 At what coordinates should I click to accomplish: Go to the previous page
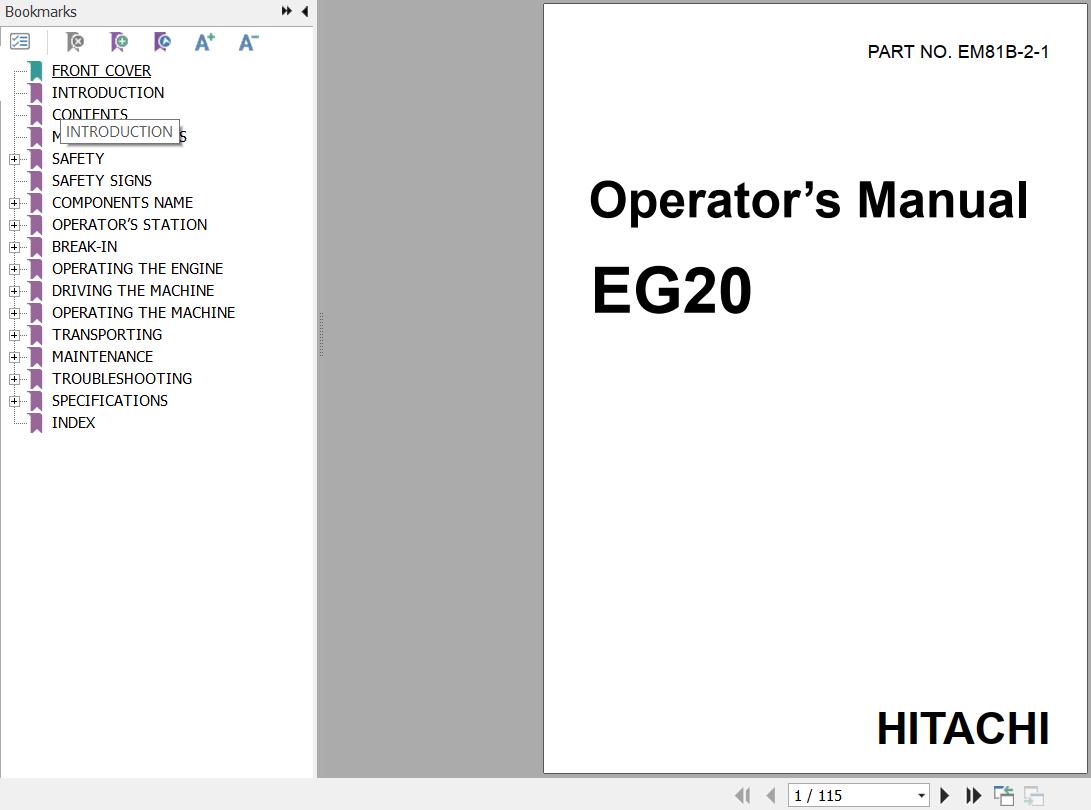point(770,795)
